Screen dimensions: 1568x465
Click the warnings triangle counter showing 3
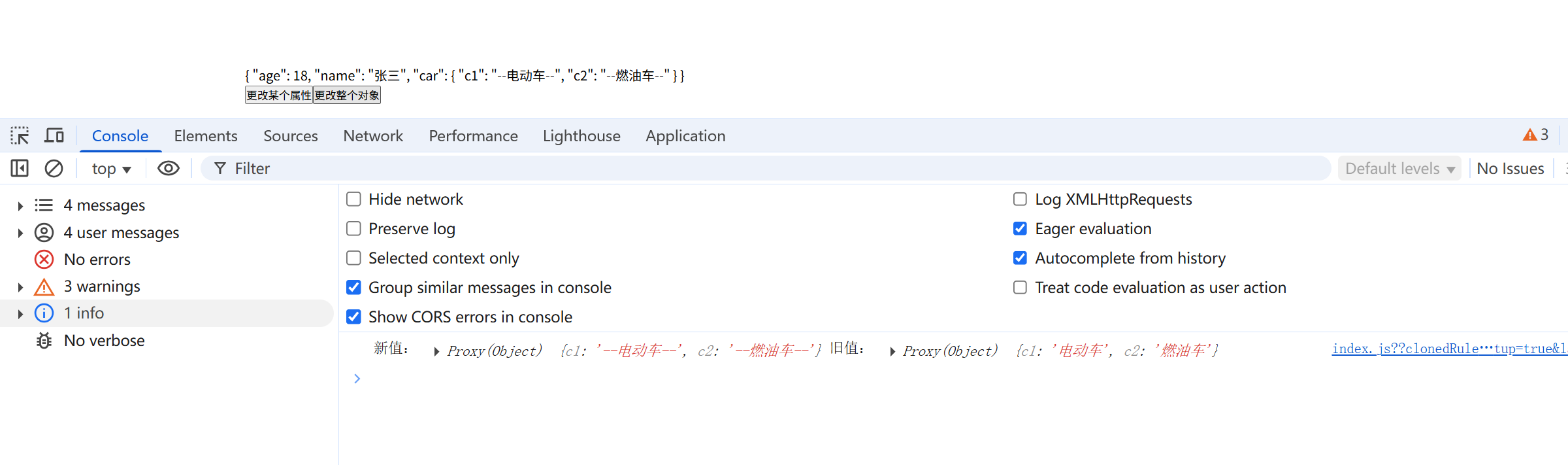click(x=1535, y=135)
